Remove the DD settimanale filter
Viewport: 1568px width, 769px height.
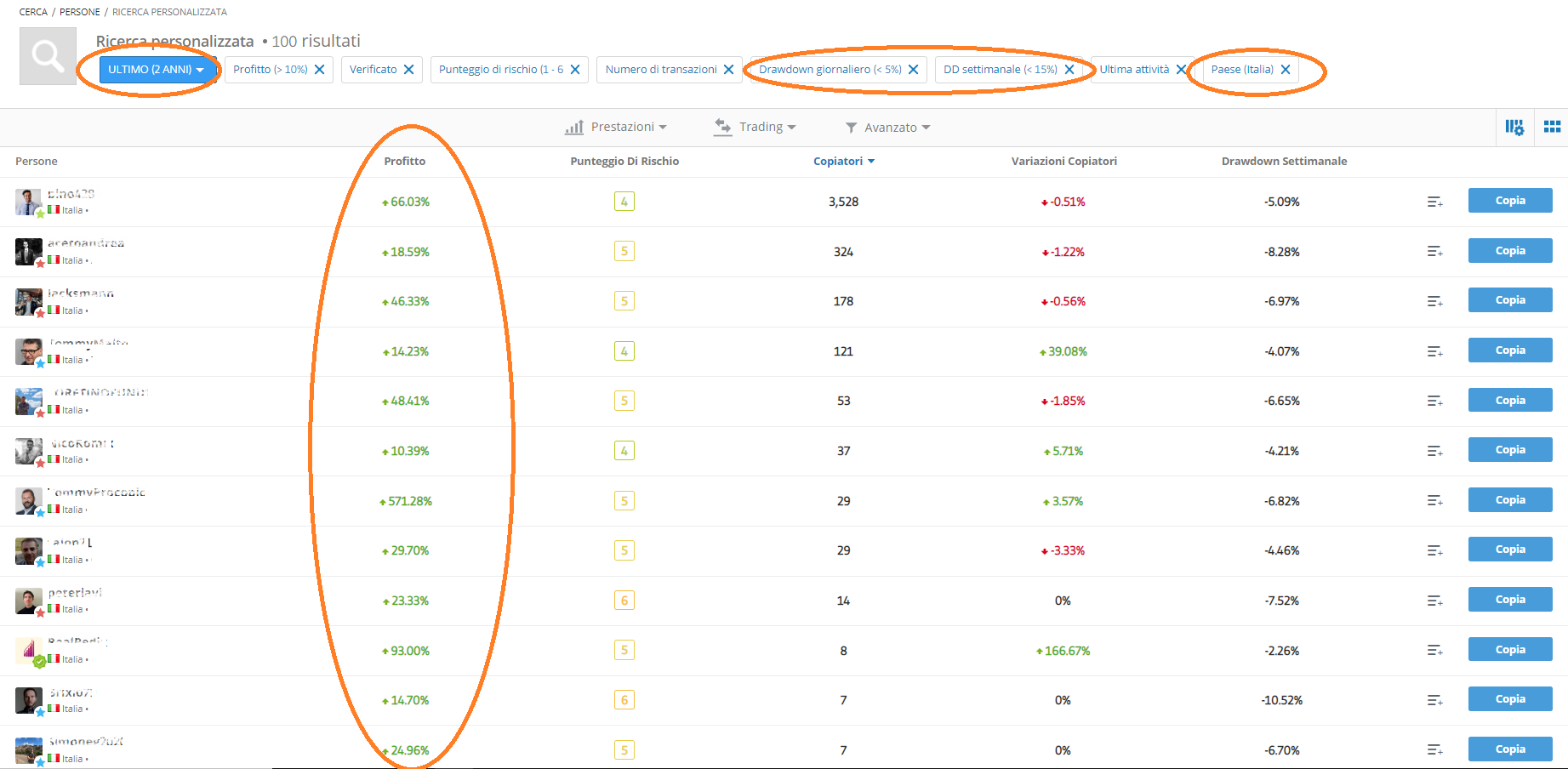click(1069, 70)
